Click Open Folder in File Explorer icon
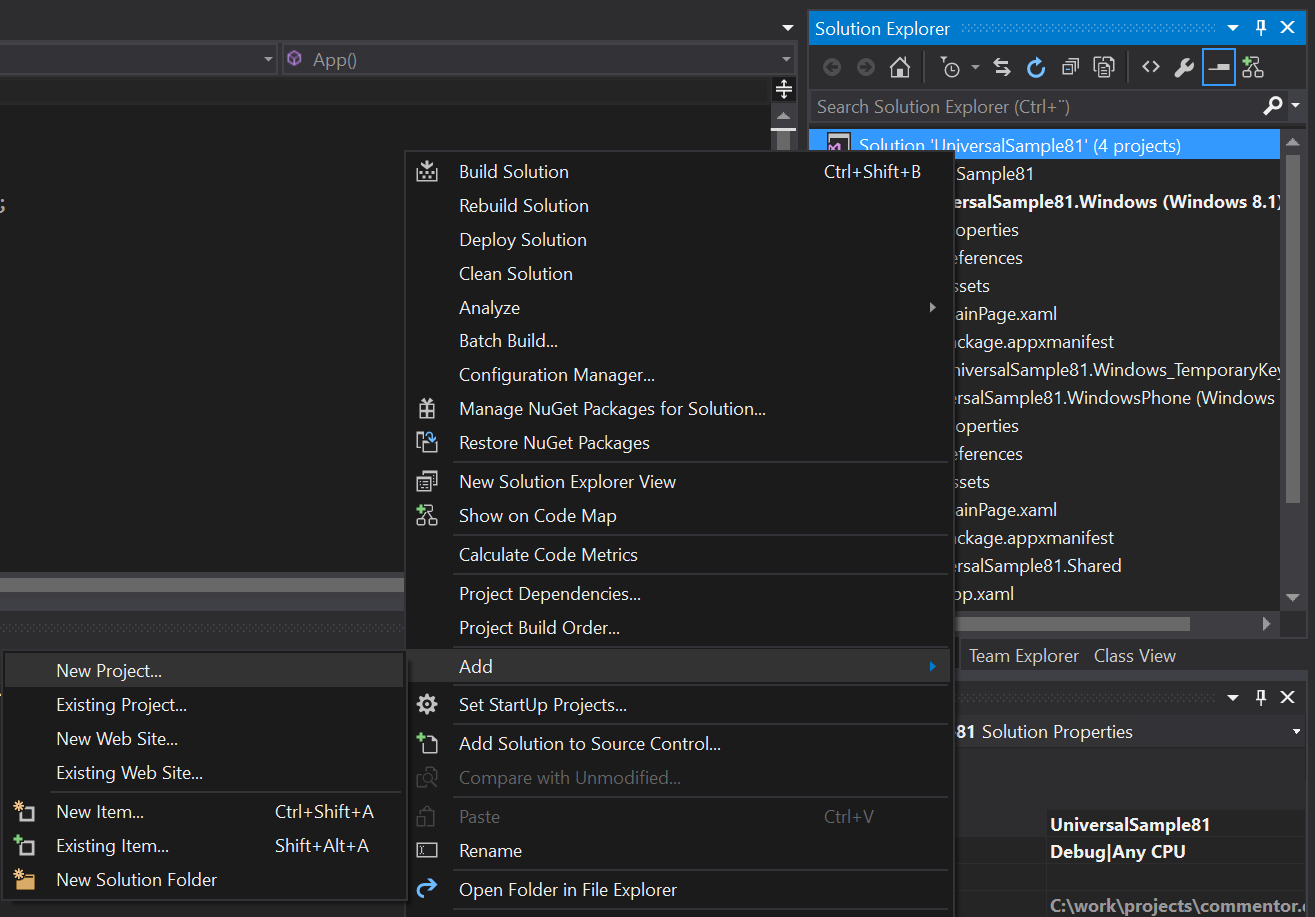 click(427, 889)
